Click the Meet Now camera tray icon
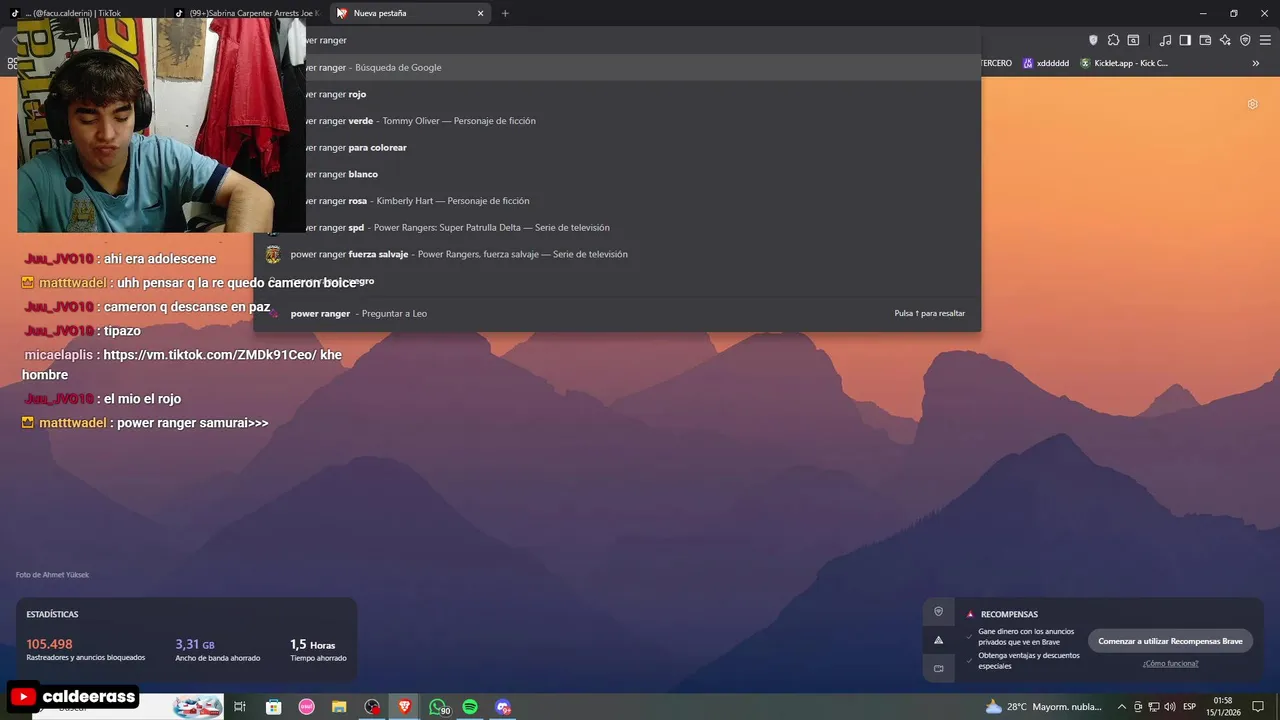The image size is (1280, 720). pyautogui.click(x=1138, y=707)
